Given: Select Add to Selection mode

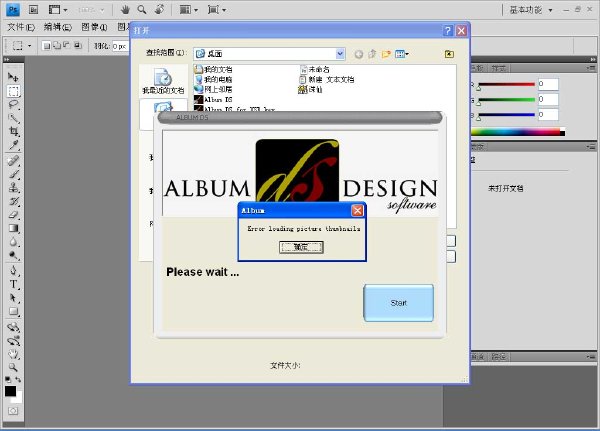Looking at the screenshot, I should tap(57, 46).
